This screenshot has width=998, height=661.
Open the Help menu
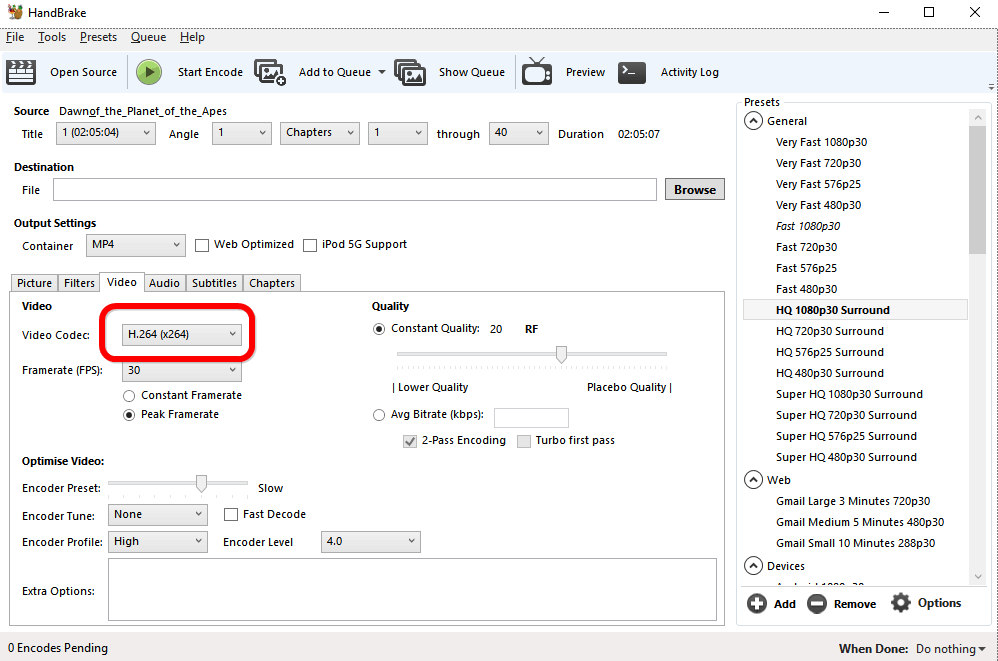(x=192, y=37)
